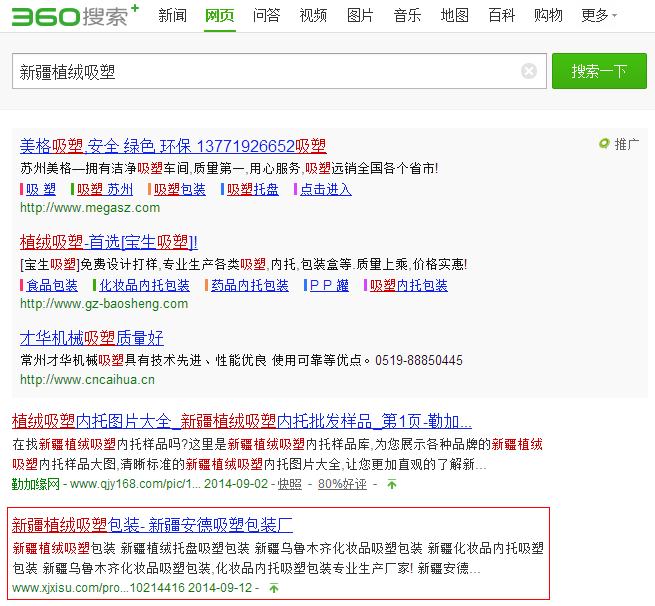Open the 新疆植绒吸塑包装-新疆安德 result

coord(152,524)
